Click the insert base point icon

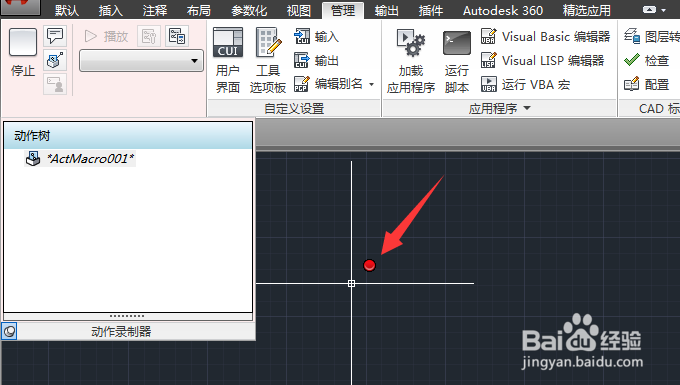(55, 60)
